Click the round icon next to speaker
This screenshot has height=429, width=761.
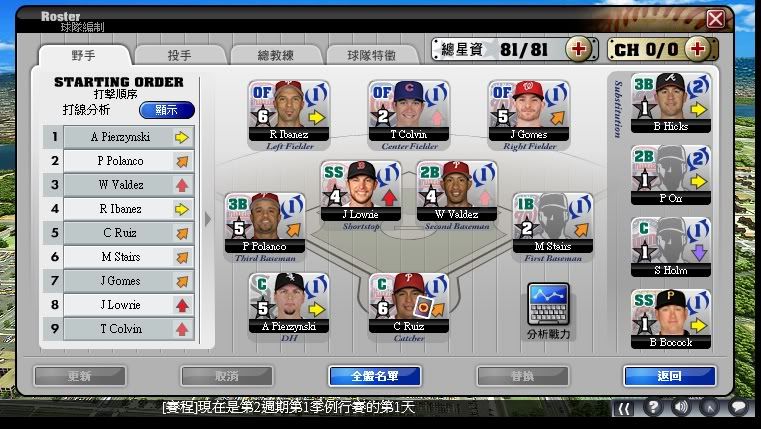coord(710,407)
